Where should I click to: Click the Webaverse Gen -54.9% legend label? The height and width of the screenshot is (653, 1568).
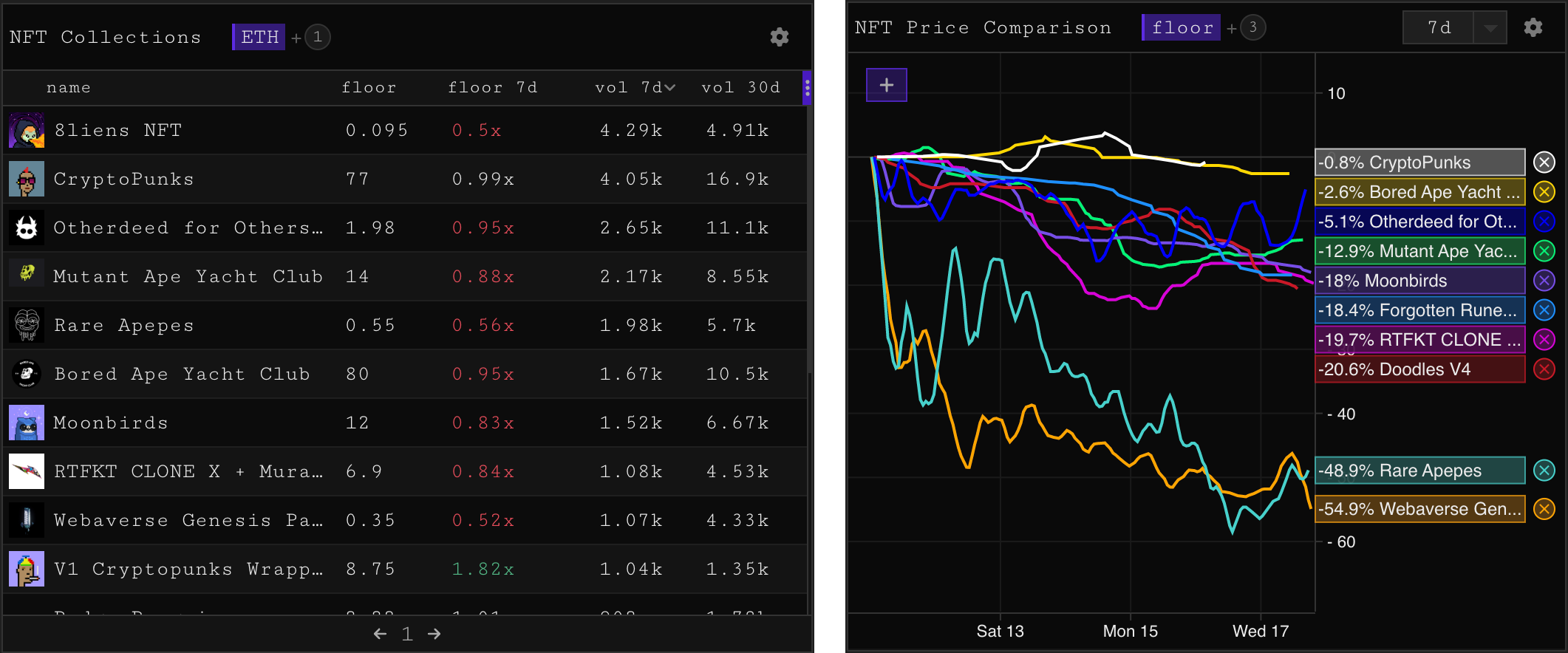pos(1420,509)
